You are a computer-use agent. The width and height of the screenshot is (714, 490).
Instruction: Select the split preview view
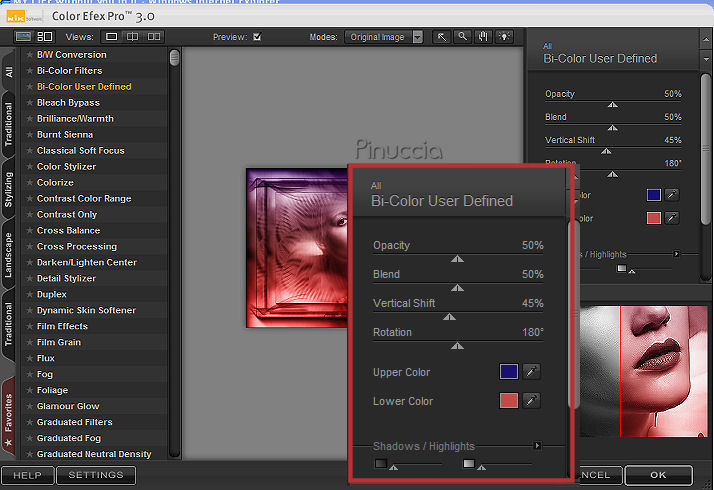tap(133, 36)
